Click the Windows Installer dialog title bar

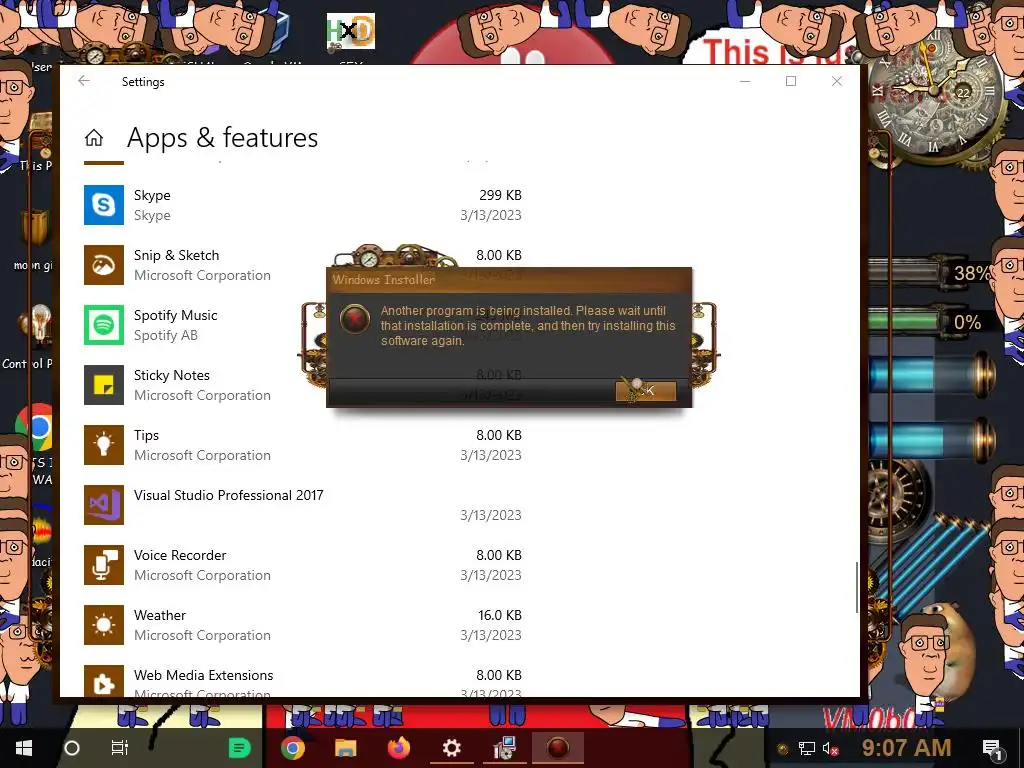click(x=509, y=280)
